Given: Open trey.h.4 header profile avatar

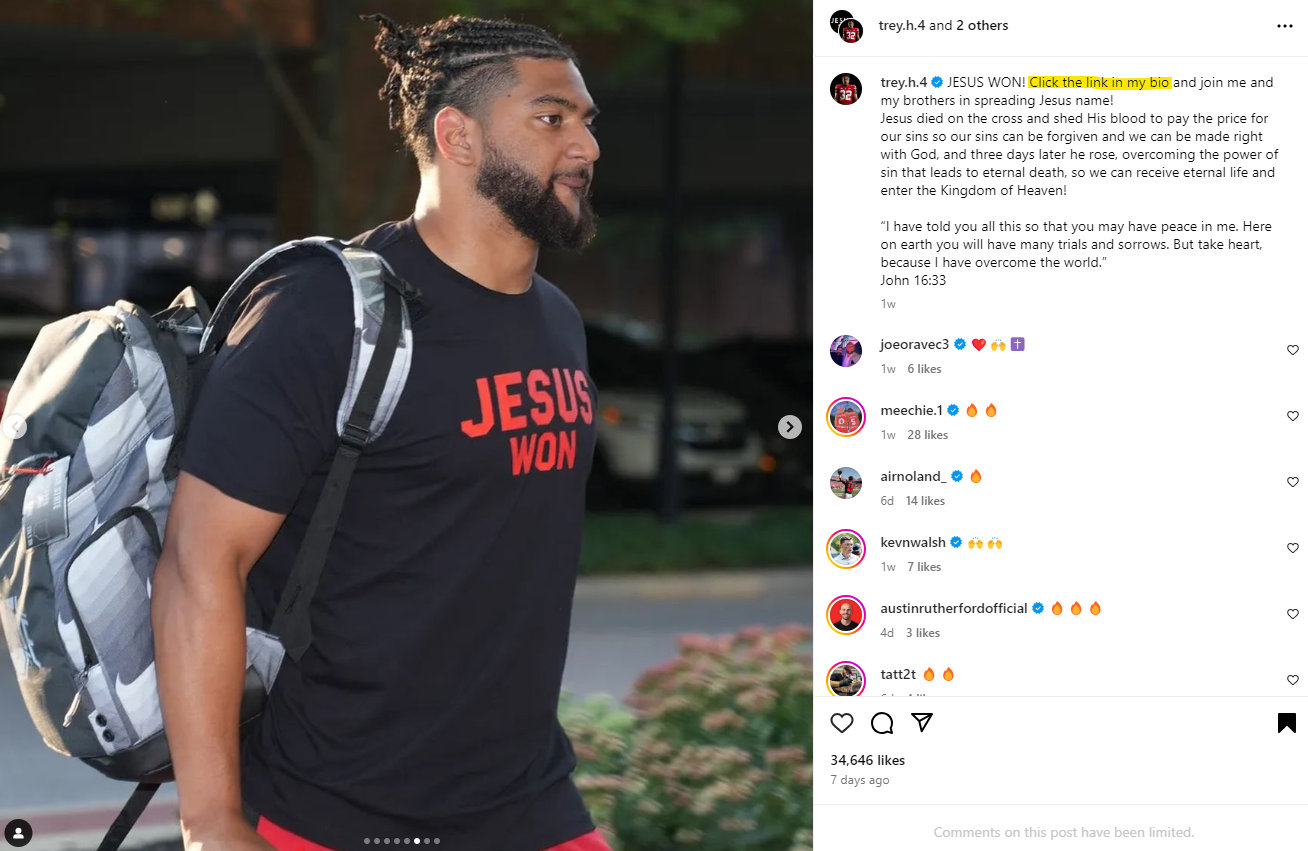Looking at the screenshot, I should click(x=846, y=26).
